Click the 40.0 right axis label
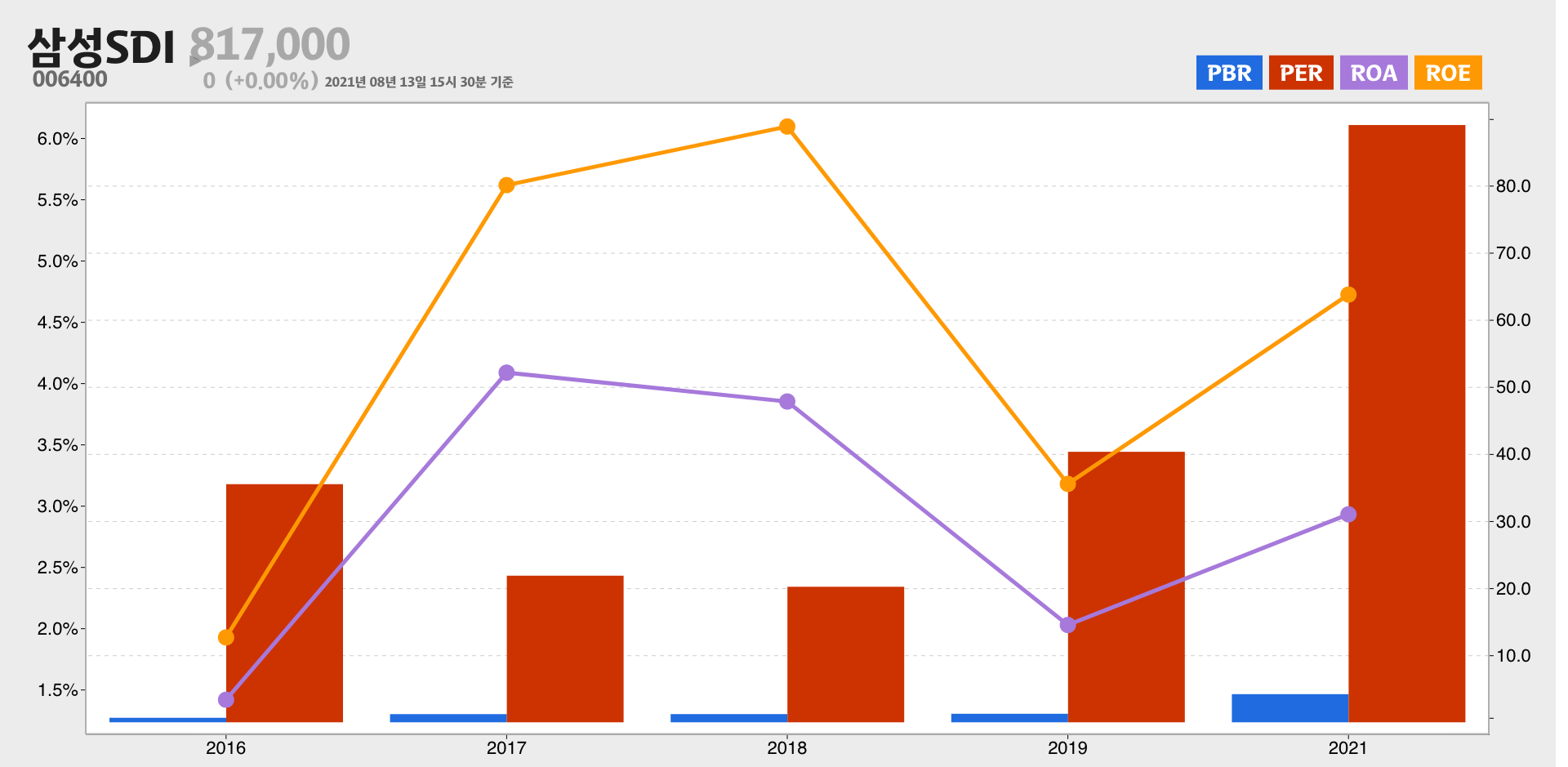Image resolution: width=1568 pixels, height=767 pixels. coord(1513,454)
